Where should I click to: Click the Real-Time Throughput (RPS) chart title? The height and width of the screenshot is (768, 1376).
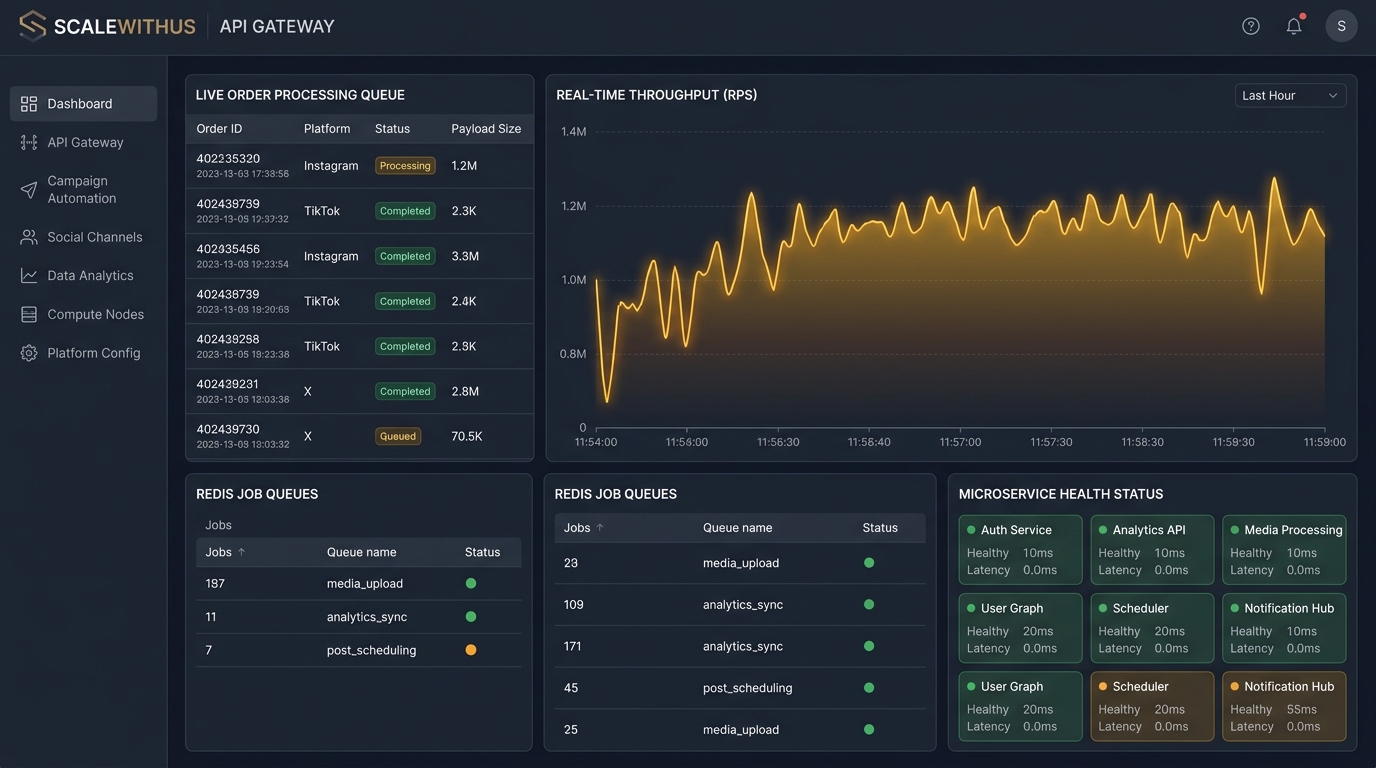pos(657,95)
